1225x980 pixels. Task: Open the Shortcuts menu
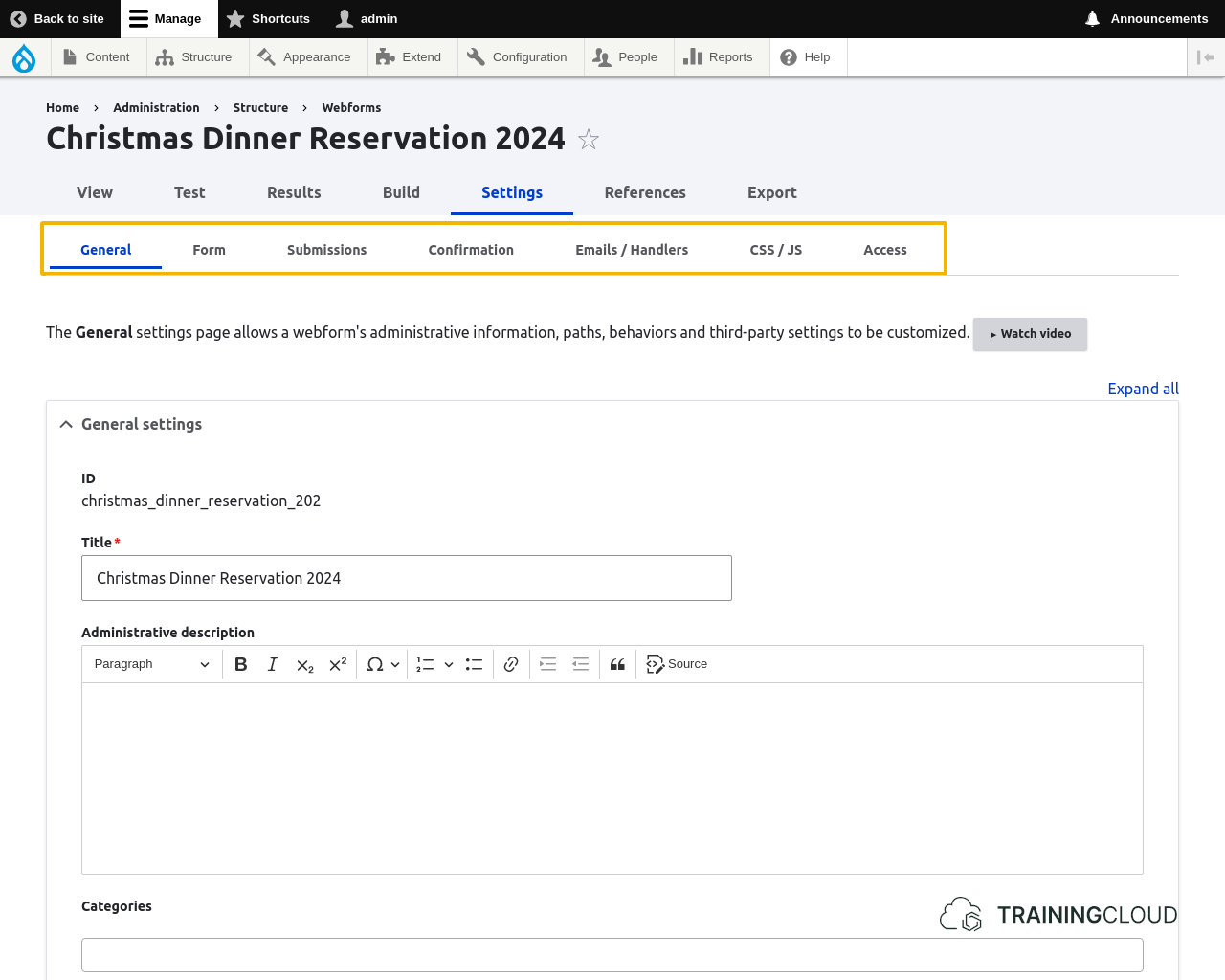269,19
